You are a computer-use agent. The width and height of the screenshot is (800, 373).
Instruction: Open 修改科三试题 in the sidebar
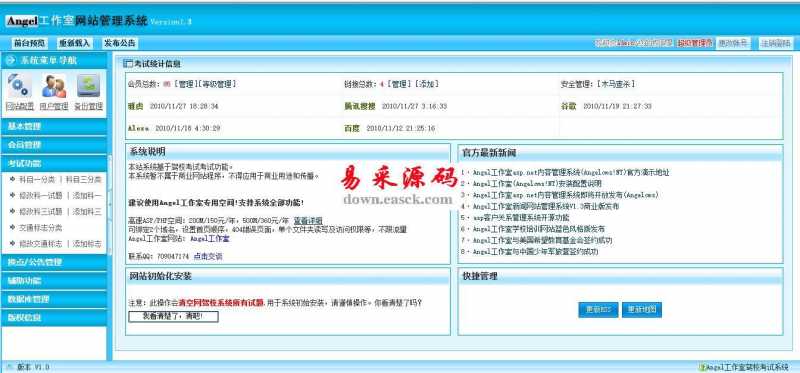pos(40,211)
